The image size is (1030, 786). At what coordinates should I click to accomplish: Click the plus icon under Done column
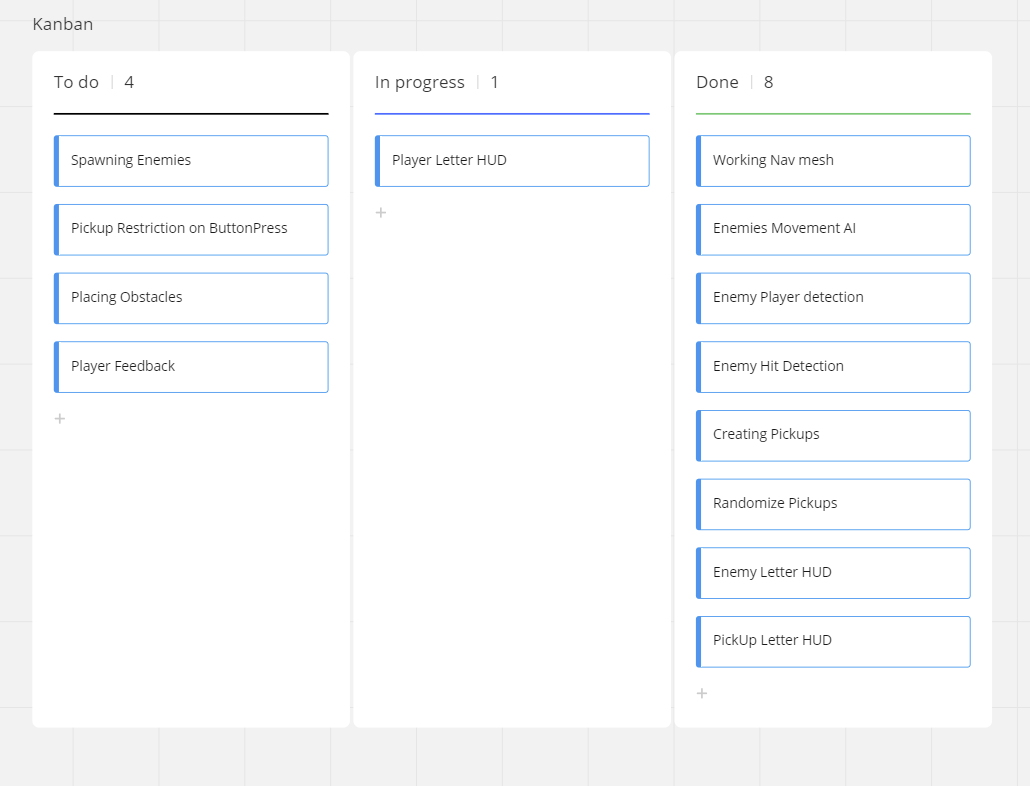[x=702, y=693]
